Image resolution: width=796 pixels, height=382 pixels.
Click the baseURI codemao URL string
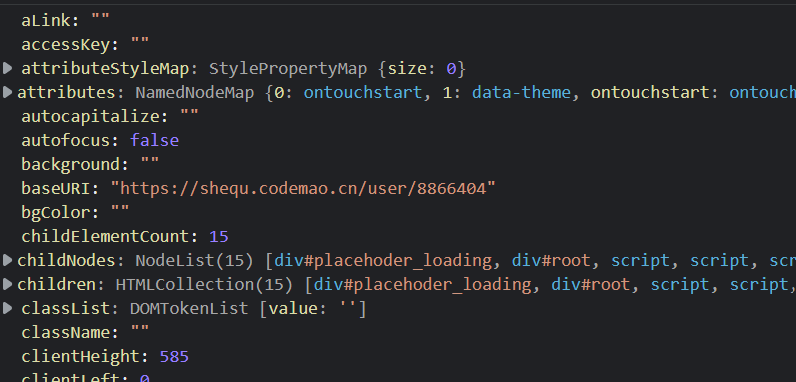click(303, 188)
